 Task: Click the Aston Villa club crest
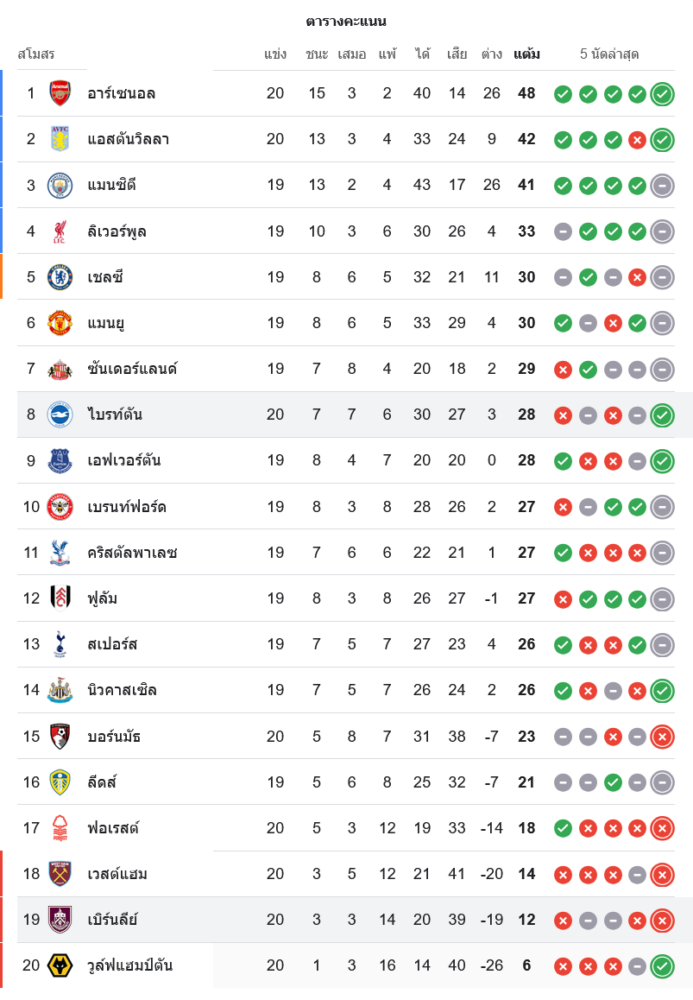60,139
